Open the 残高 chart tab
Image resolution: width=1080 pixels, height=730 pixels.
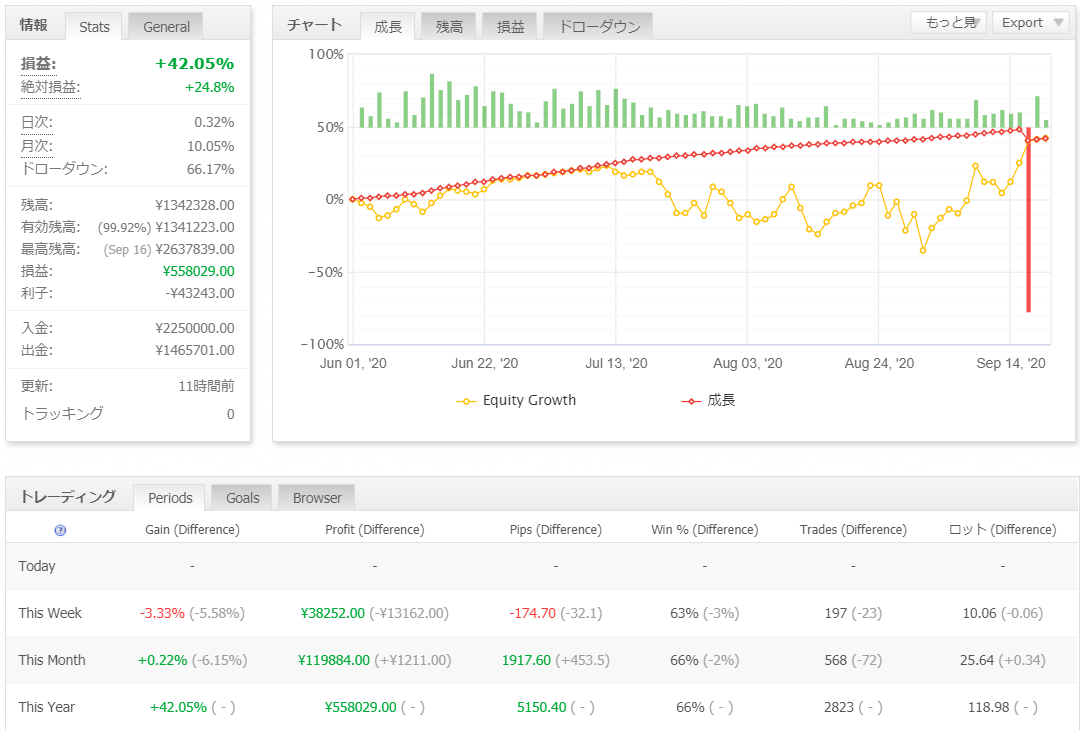pos(449,27)
